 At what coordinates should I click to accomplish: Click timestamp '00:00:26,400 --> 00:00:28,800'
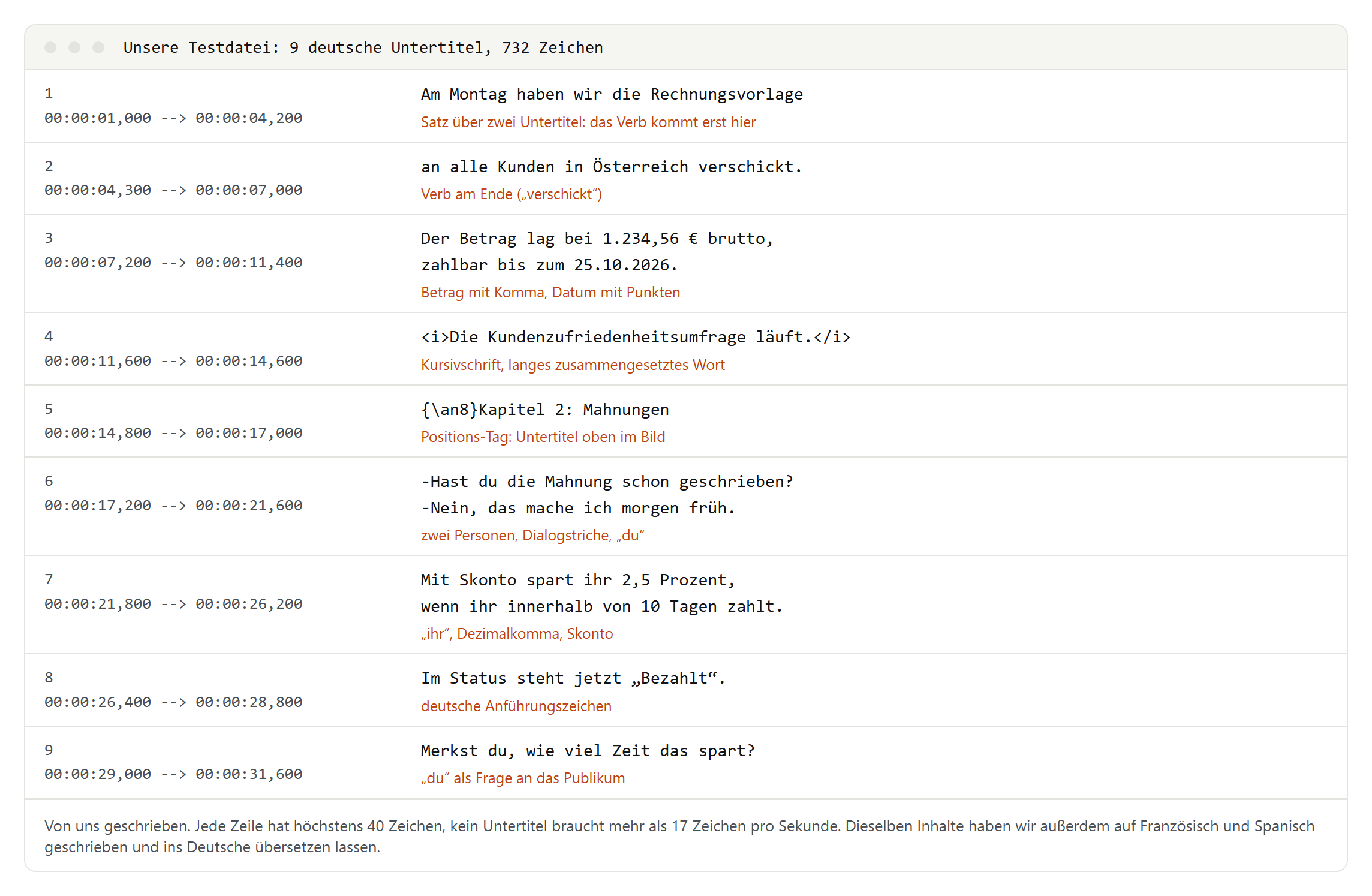(173, 702)
